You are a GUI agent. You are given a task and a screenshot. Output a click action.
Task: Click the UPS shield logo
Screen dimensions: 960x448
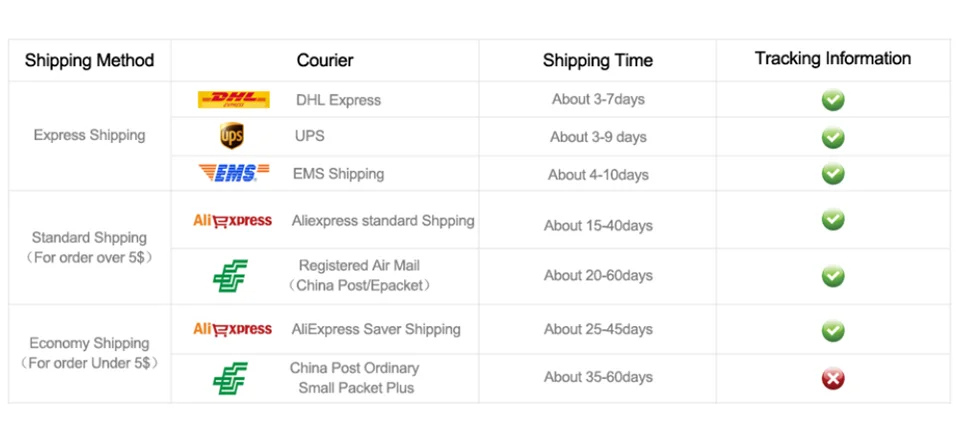coord(231,136)
